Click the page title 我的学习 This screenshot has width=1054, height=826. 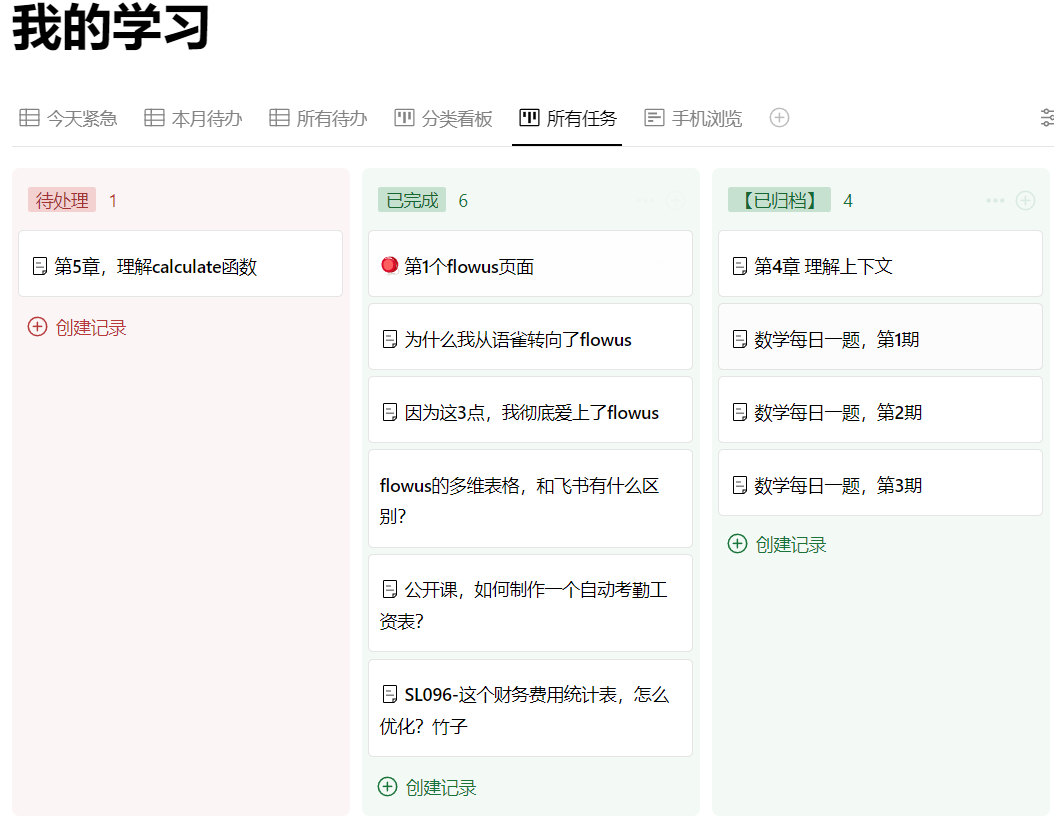coord(111,27)
